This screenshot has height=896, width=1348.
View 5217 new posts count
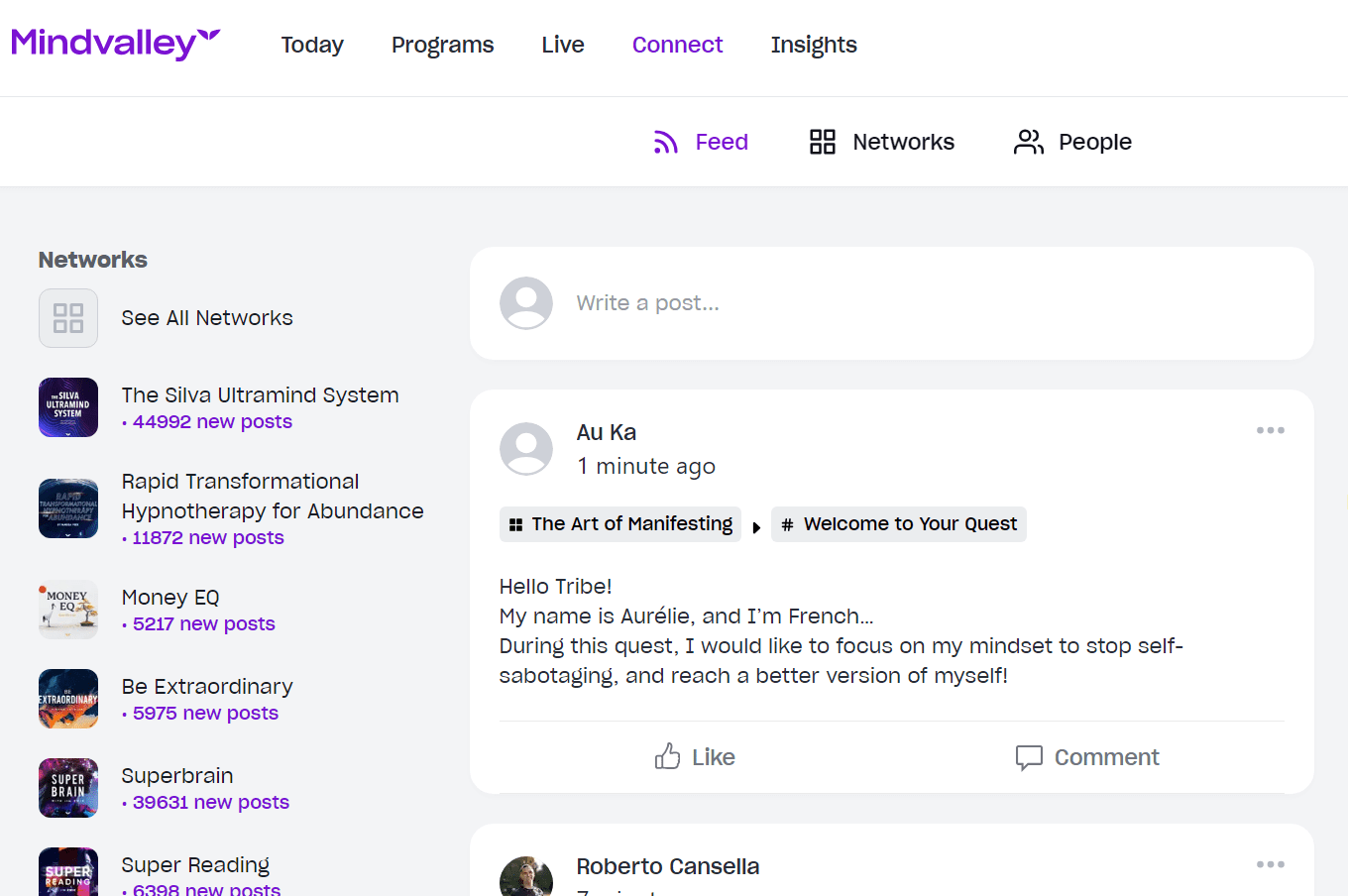click(x=203, y=623)
